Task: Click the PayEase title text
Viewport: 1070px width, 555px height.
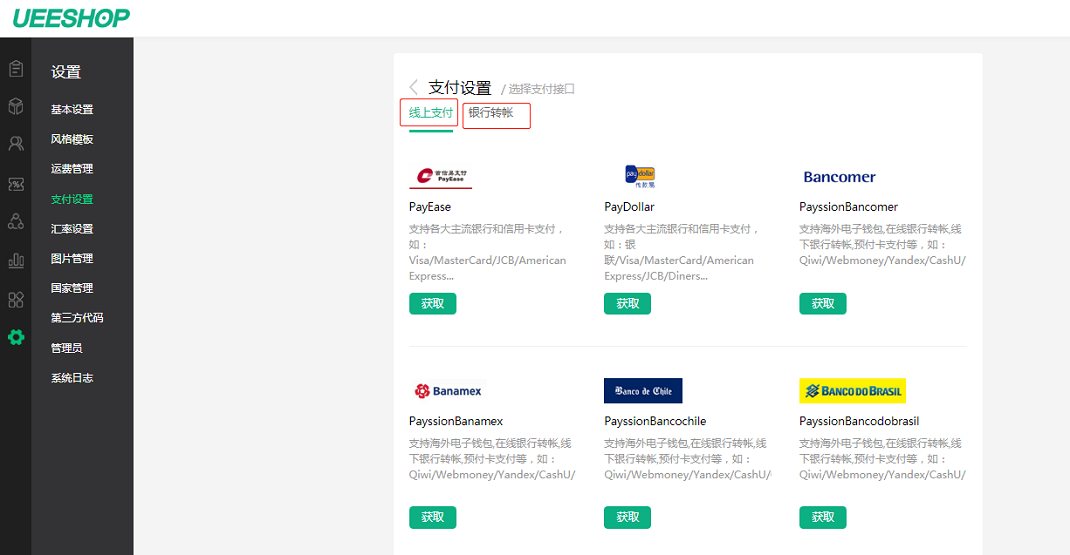Action: point(430,207)
